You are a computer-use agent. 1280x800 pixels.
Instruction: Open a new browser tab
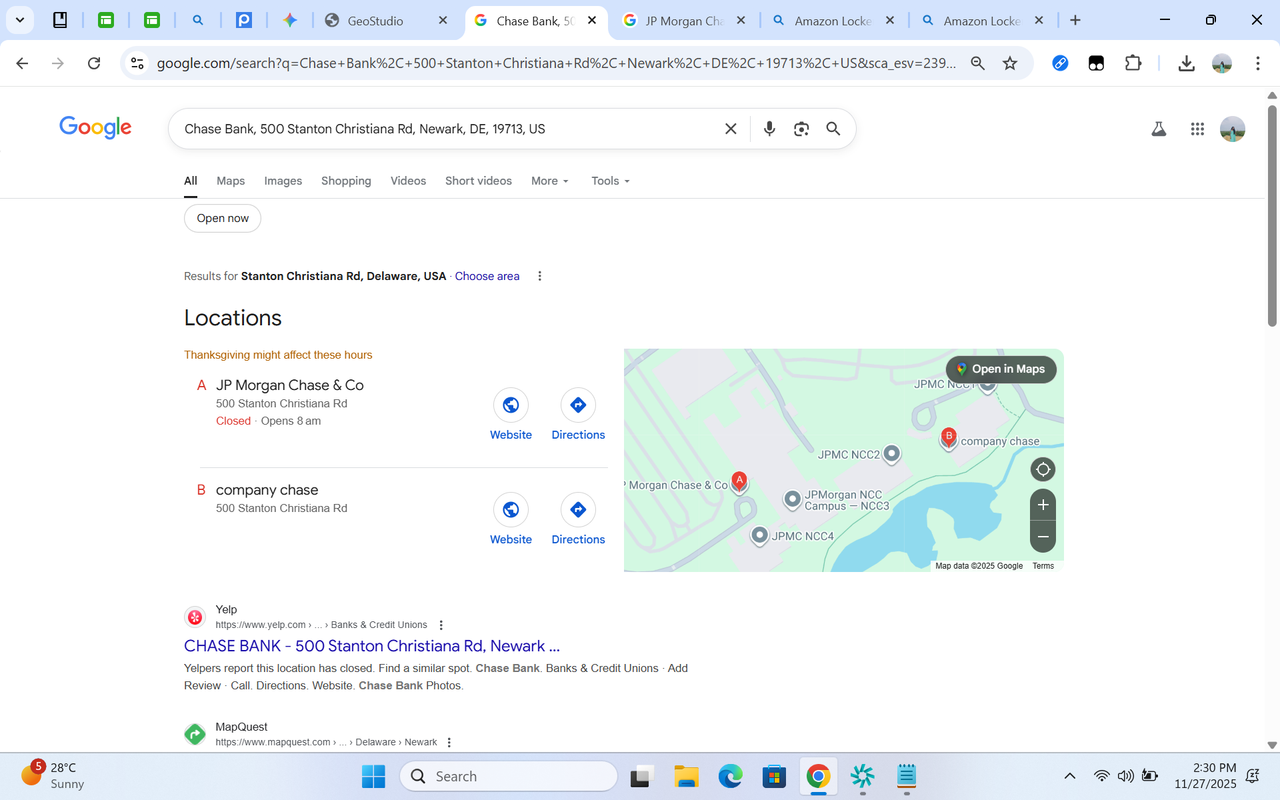pyautogui.click(x=1075, y=20)
